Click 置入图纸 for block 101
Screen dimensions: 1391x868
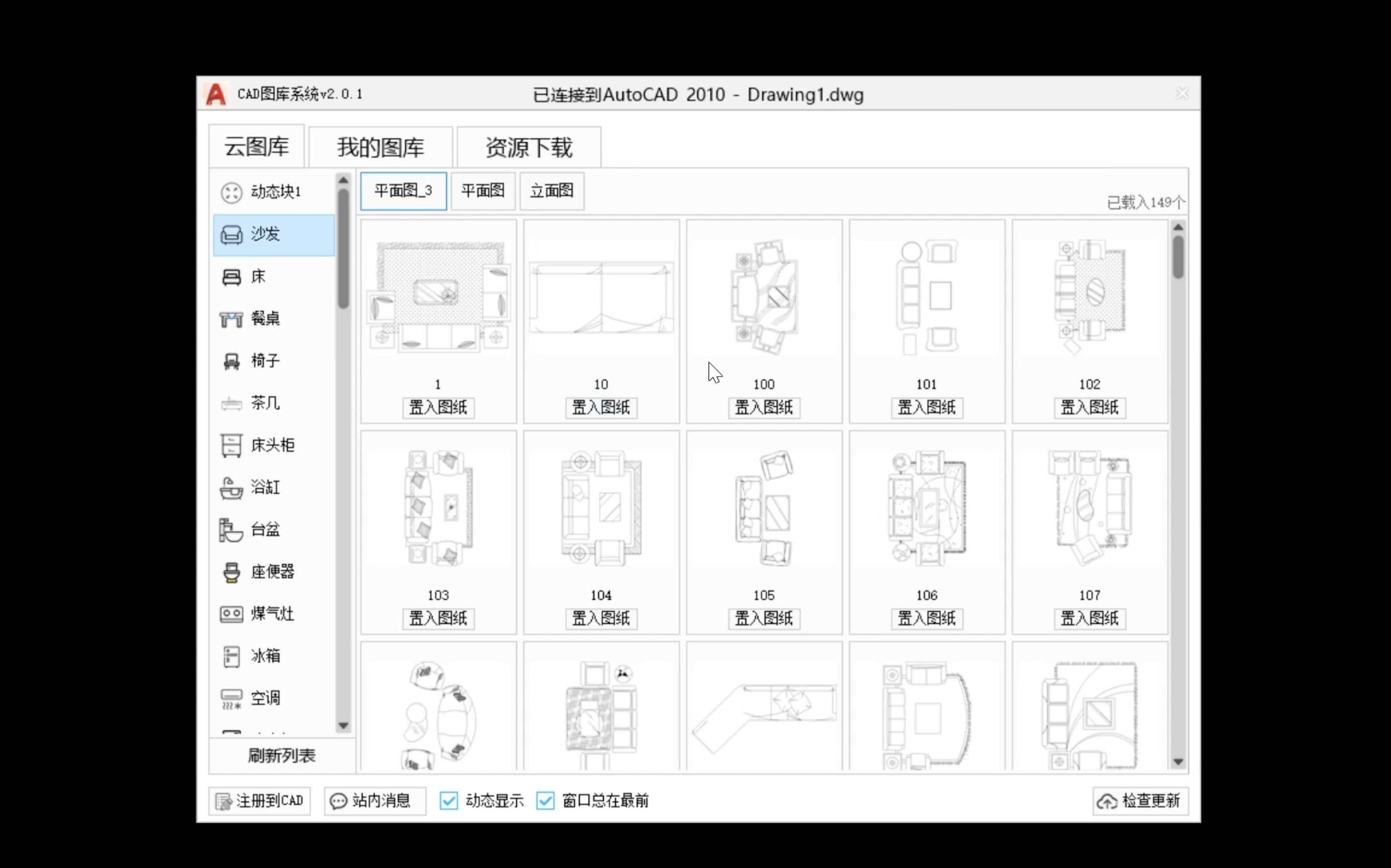[927, 407]
